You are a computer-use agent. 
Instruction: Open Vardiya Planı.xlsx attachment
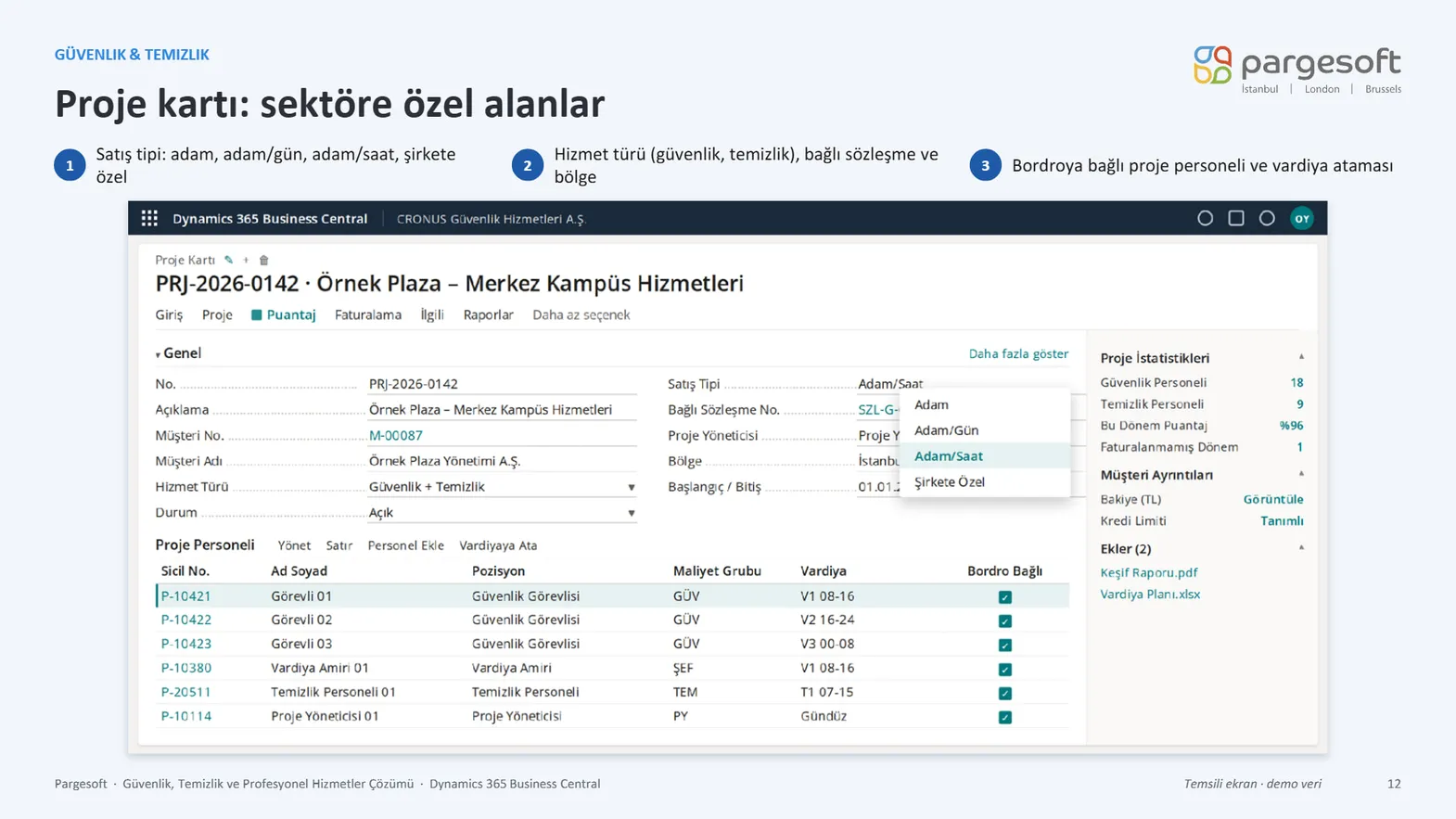coord(1150,594)
